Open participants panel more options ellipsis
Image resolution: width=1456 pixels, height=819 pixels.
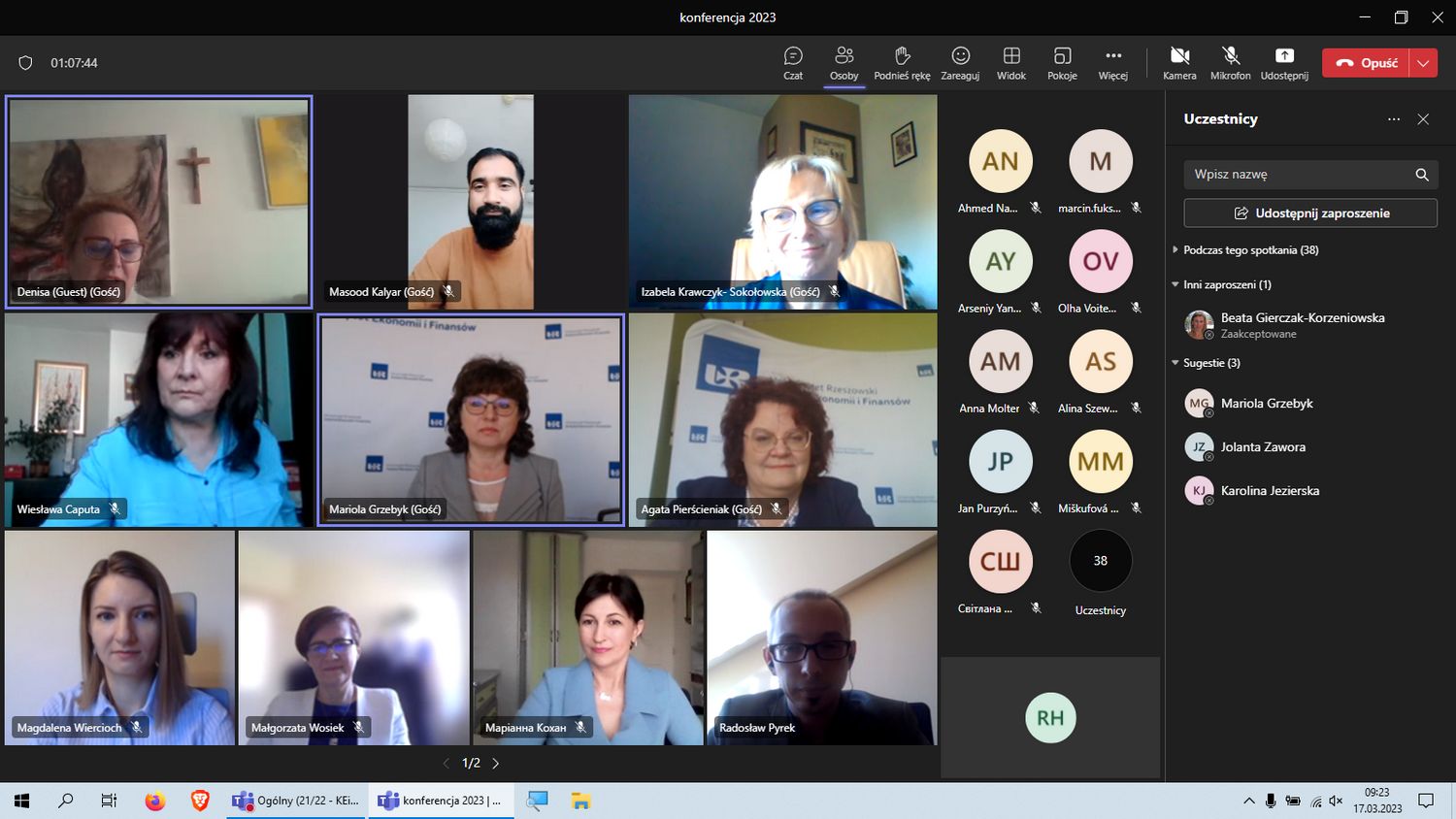coord(1394,119)
